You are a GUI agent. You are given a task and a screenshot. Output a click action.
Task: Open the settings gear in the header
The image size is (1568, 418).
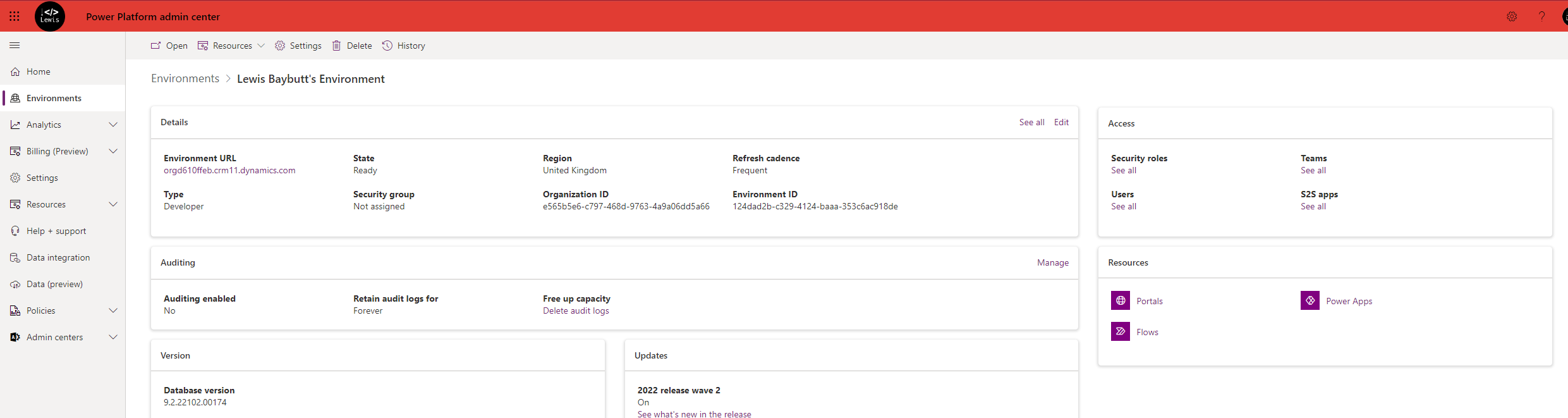click(x=1512, y=16)
